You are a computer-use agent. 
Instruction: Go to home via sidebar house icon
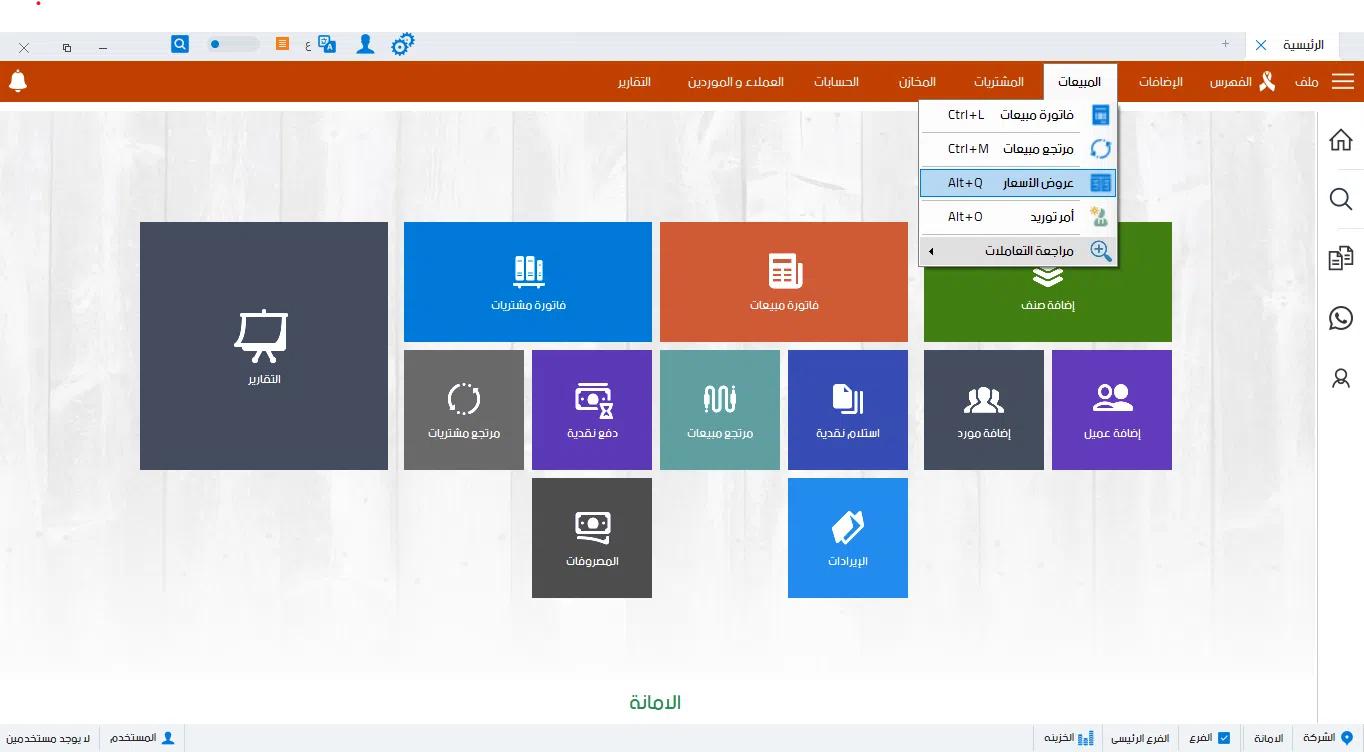[1340, 140]
